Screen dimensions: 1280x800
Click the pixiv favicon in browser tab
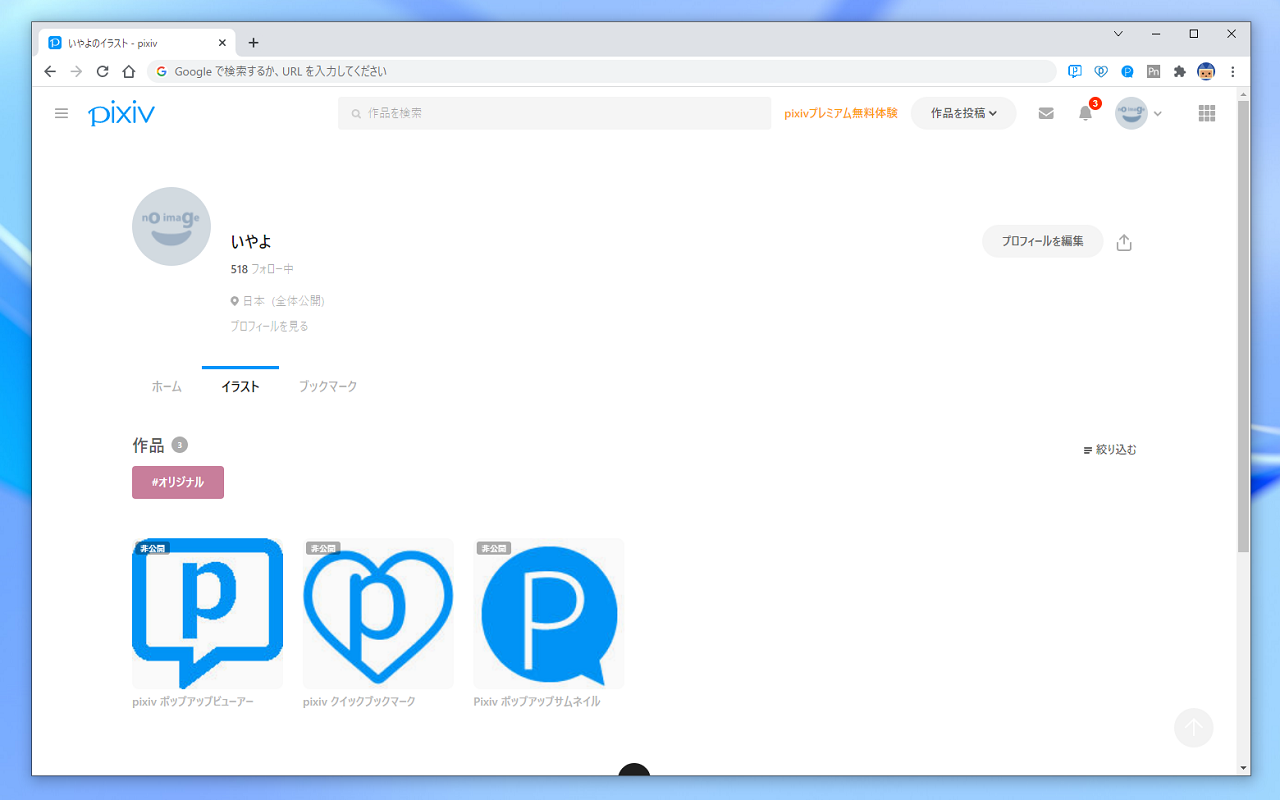[55, 43]
